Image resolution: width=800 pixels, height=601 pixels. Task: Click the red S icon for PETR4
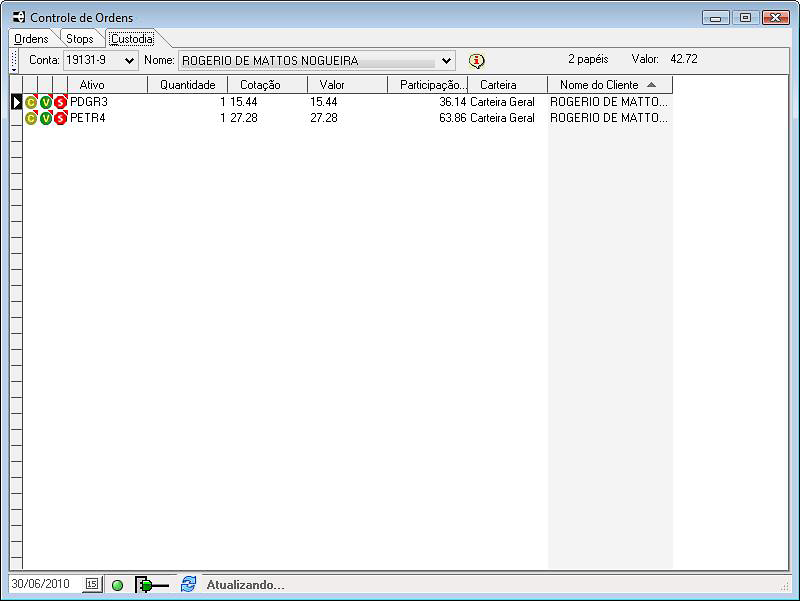tap(60, 118)
